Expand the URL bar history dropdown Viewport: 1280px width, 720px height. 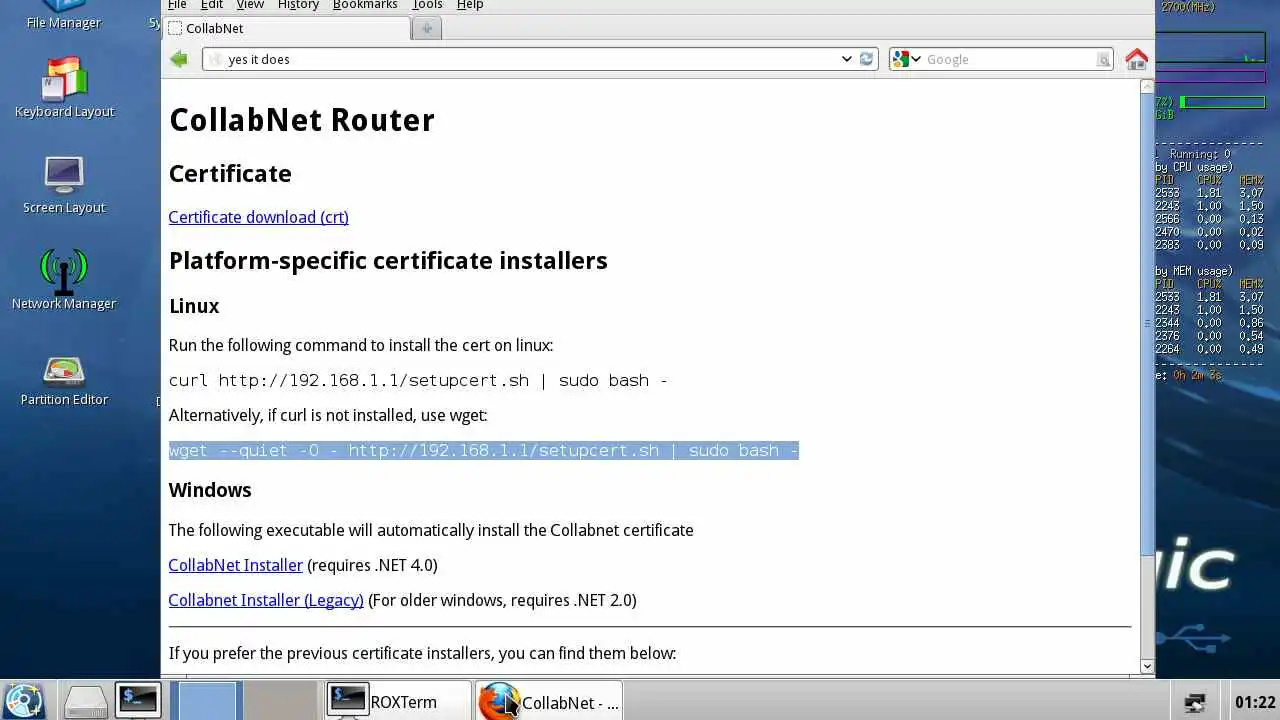coord(846,59)
